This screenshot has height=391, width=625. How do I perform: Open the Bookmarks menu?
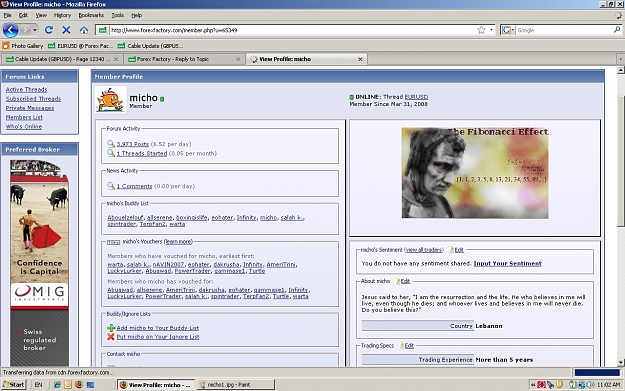[91, 15]
